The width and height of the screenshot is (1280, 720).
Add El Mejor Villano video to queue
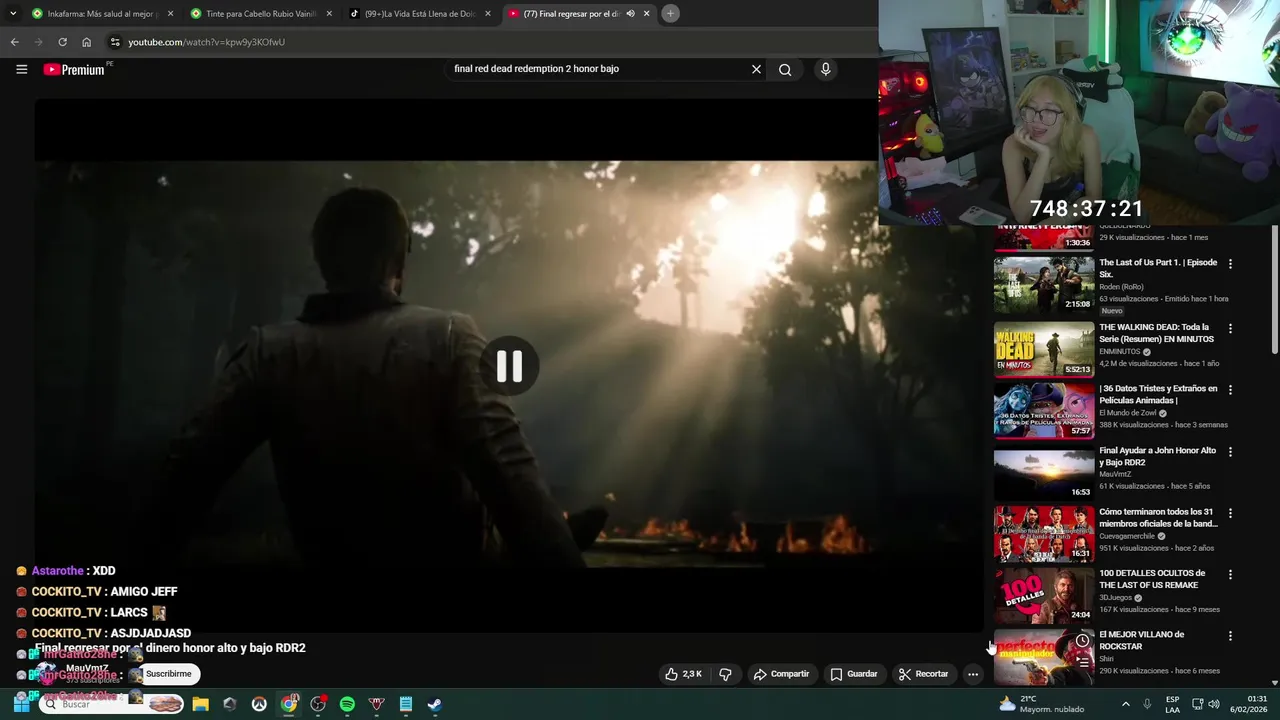pyautogui.click(x=1082, y=663)
